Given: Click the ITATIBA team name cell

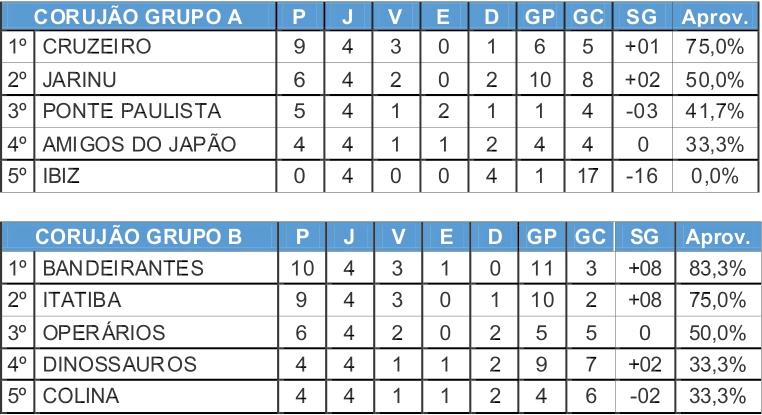Looking at the screenshot, I should (156, 300).
